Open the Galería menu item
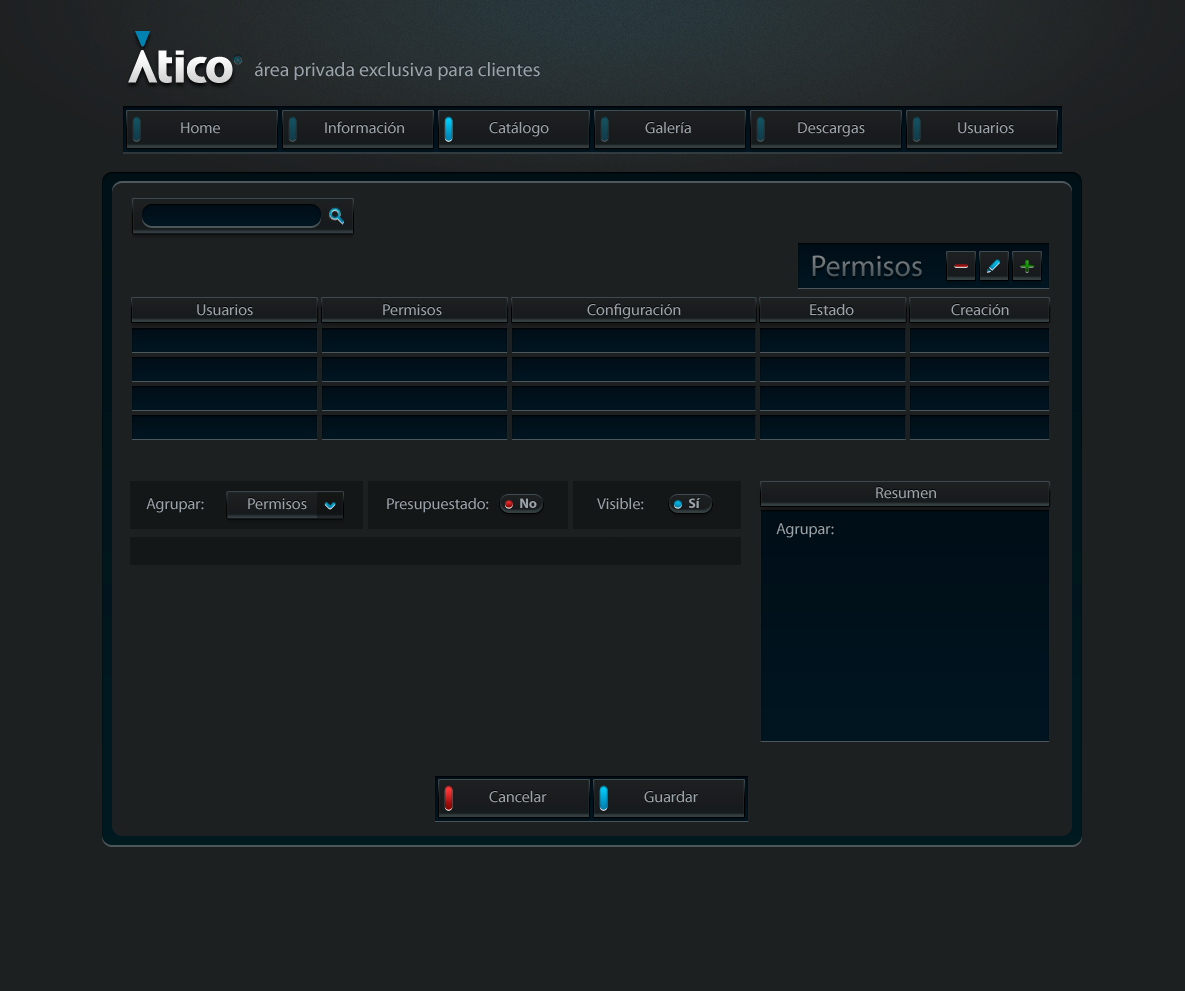Image resolution: width=1185 pixels, height=991 pixels. pos(670,129)
